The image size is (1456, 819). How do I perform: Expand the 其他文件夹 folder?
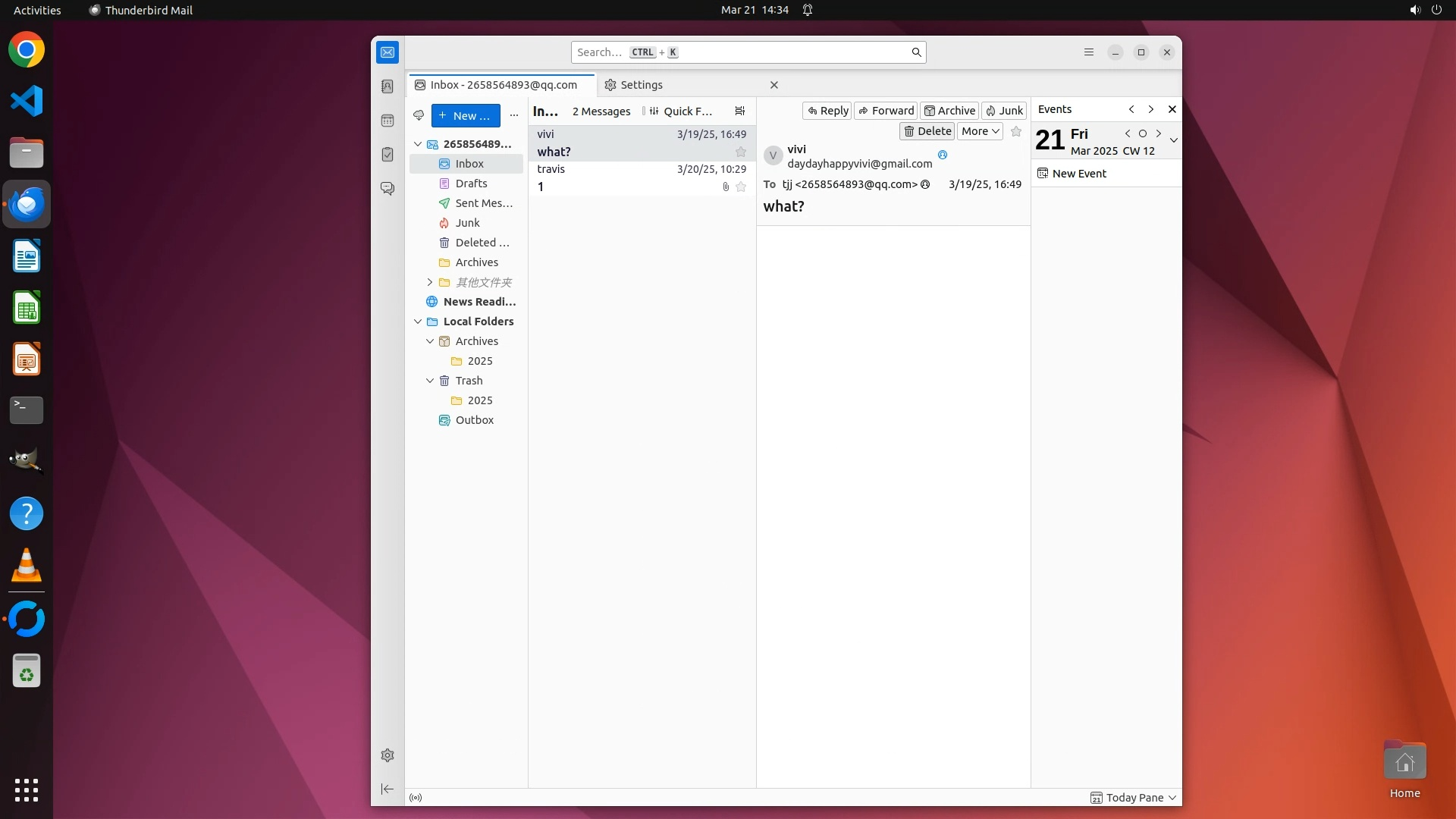point(430,282)
